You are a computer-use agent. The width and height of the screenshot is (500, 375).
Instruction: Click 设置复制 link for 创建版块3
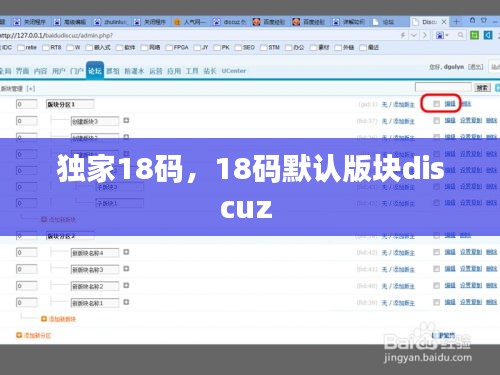(x=471, y=120)
